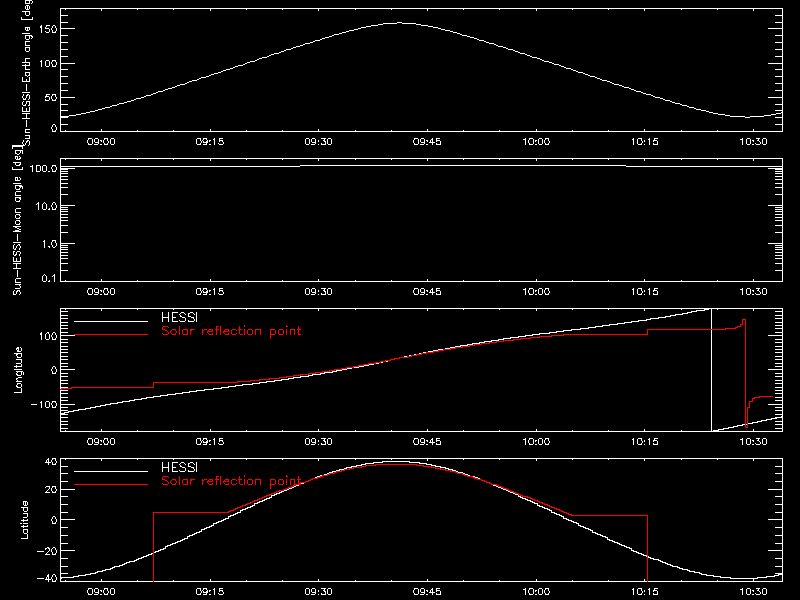Click Solar reflection point legend in Longitude plot

click(231, 331)
